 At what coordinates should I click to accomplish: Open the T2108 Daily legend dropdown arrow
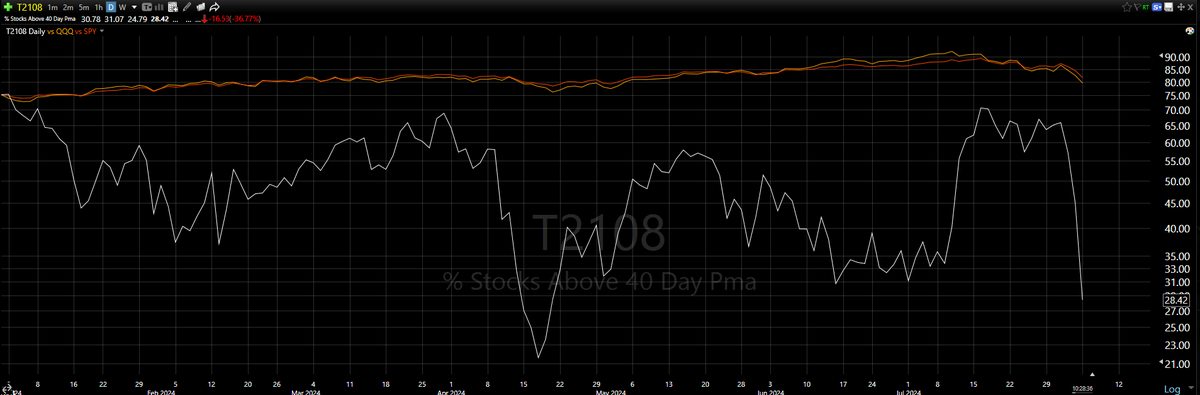tap(101, 31)
